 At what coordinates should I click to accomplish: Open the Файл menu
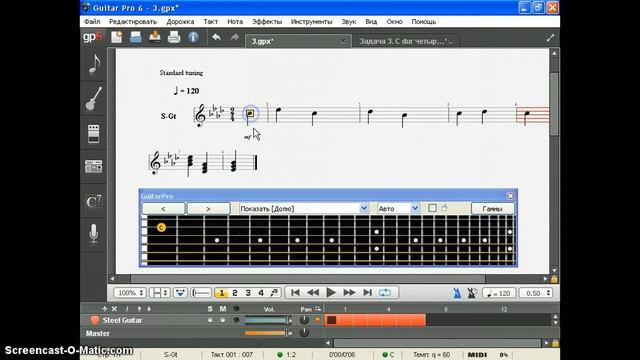92,22
